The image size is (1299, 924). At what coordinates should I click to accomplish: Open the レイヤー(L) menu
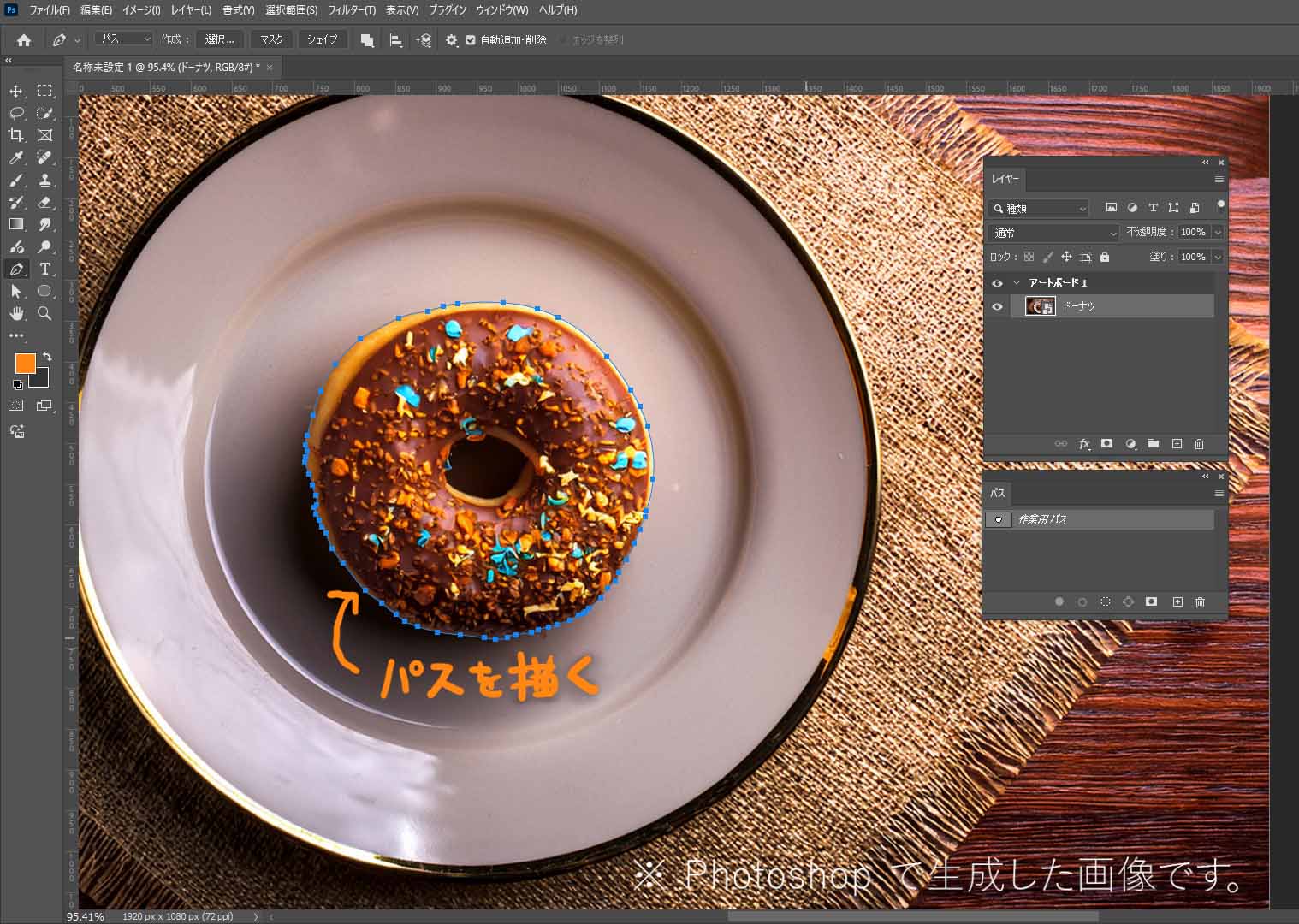pyautogui.click(x=191, y=10)
